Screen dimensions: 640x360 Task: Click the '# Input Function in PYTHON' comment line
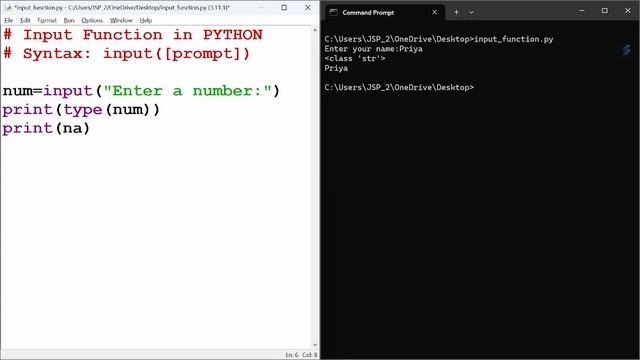[133, 35]
